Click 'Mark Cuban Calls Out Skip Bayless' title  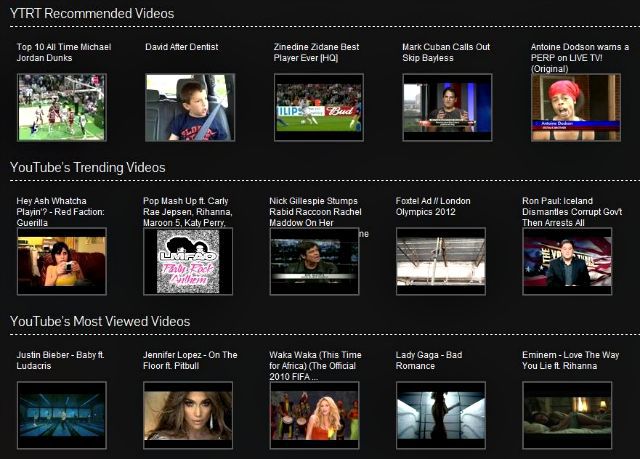coord(446,52)
